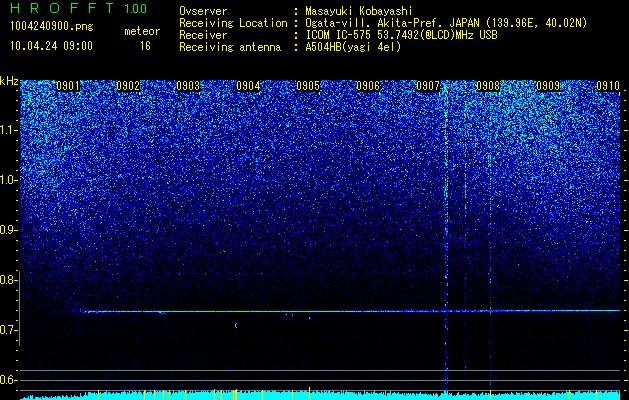Click the 0909 time marker
629x400 pixels.
tap(548, 86)
